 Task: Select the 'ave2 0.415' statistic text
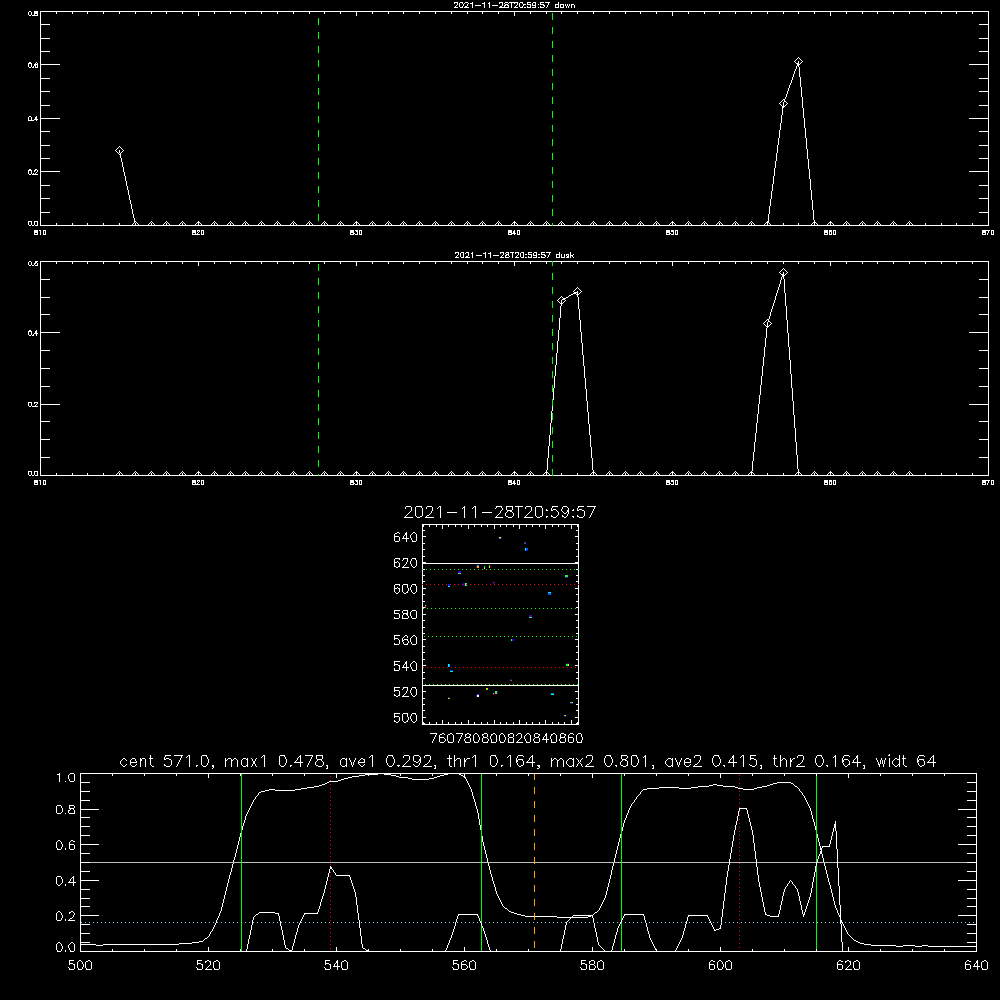tap(712, 761)
